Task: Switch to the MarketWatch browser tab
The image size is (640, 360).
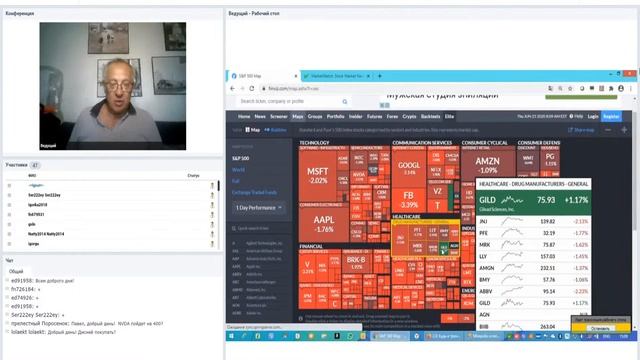Action: 337,76
